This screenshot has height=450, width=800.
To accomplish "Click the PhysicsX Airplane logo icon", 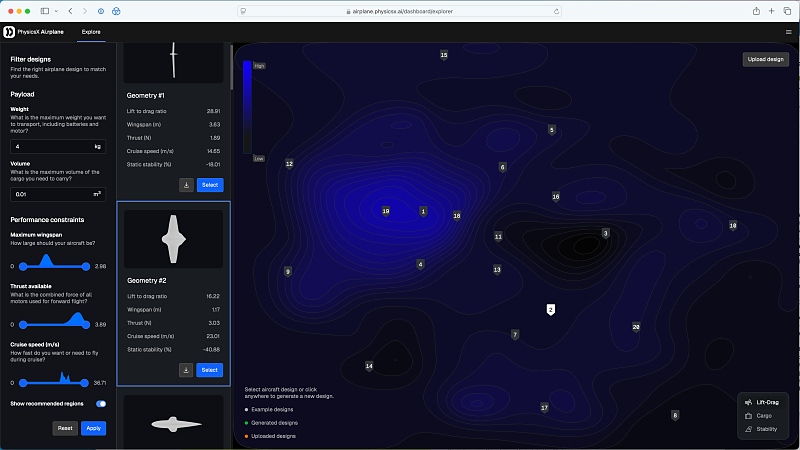I will pyautogui.click(x=9, y=32).
